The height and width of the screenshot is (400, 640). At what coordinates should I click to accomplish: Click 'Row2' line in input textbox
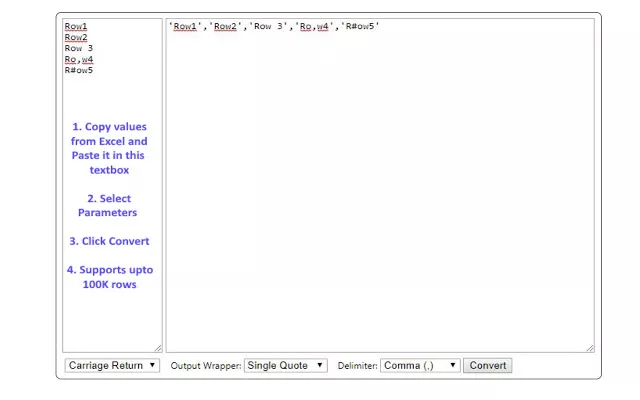point(76,37)
